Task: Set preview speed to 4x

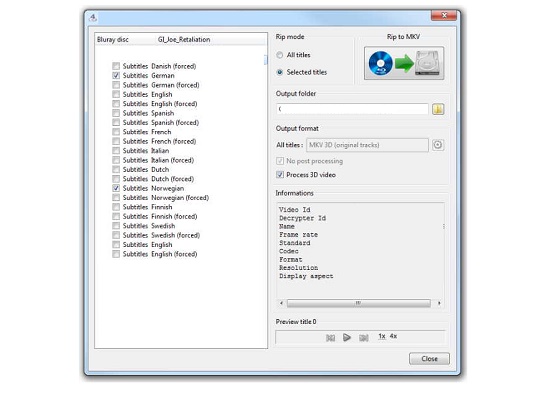Action: pos(393,336)
